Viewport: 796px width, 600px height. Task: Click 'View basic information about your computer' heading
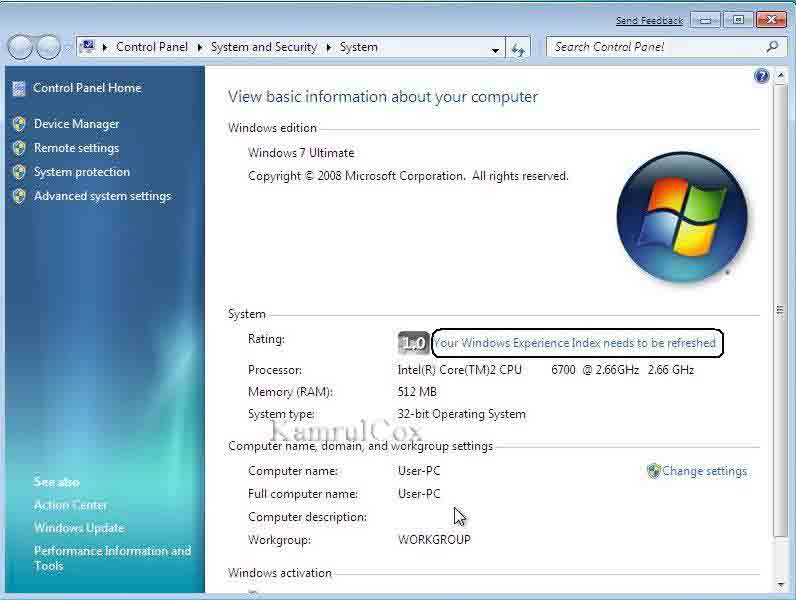383,96
